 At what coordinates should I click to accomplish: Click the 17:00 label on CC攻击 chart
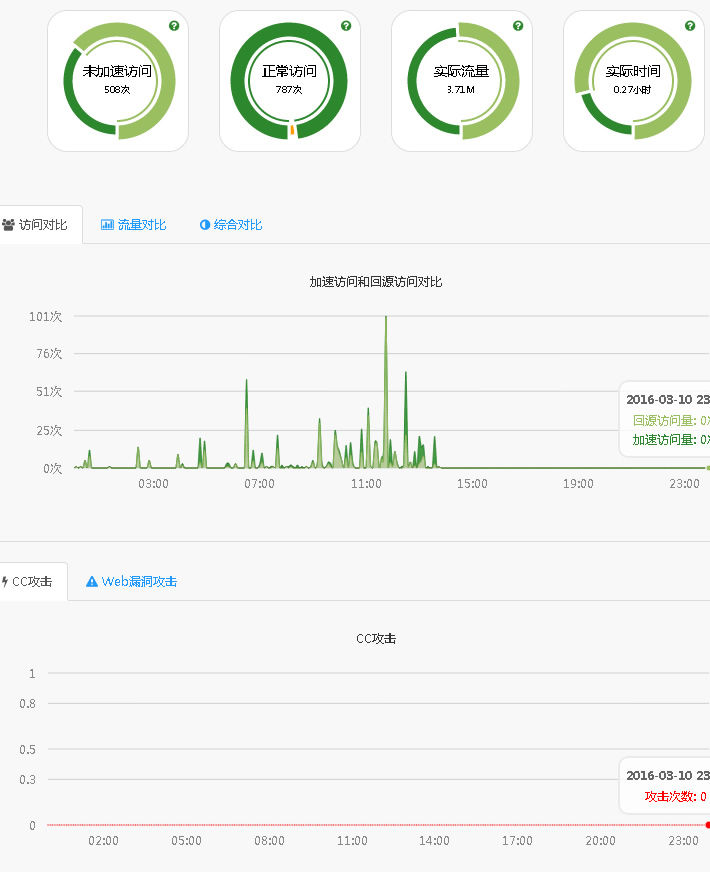coord(517,841)
